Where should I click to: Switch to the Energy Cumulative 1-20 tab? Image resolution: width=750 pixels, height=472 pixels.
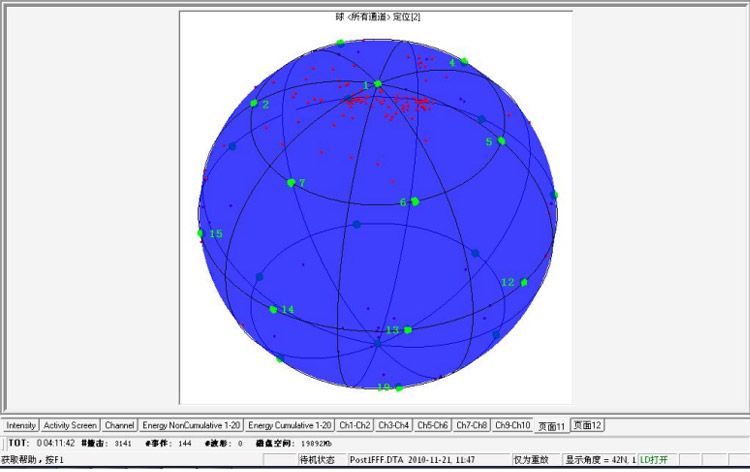(x=290, y=425)
